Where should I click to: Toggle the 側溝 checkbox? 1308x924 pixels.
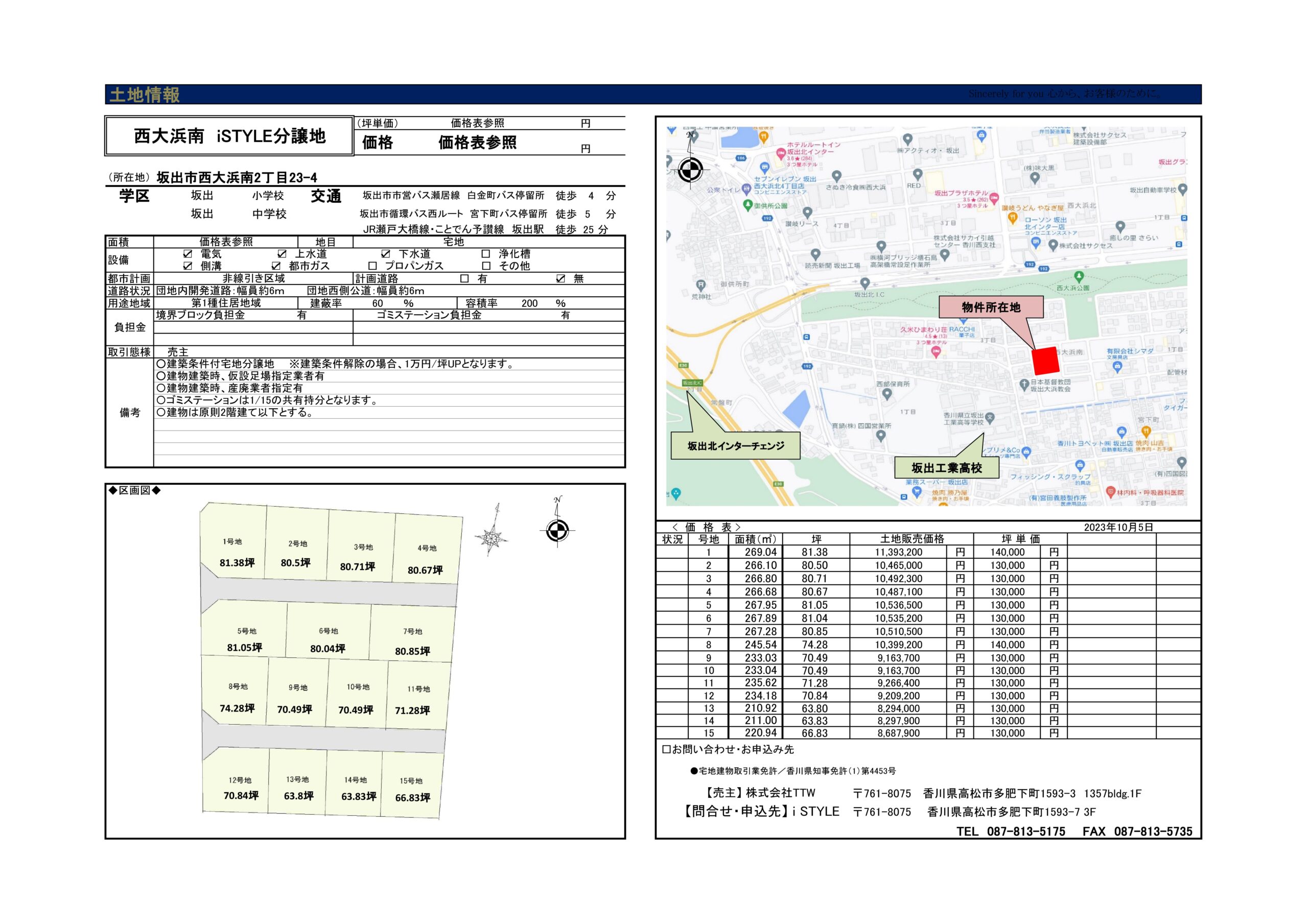pyautogui.click(x=188, y=266)
